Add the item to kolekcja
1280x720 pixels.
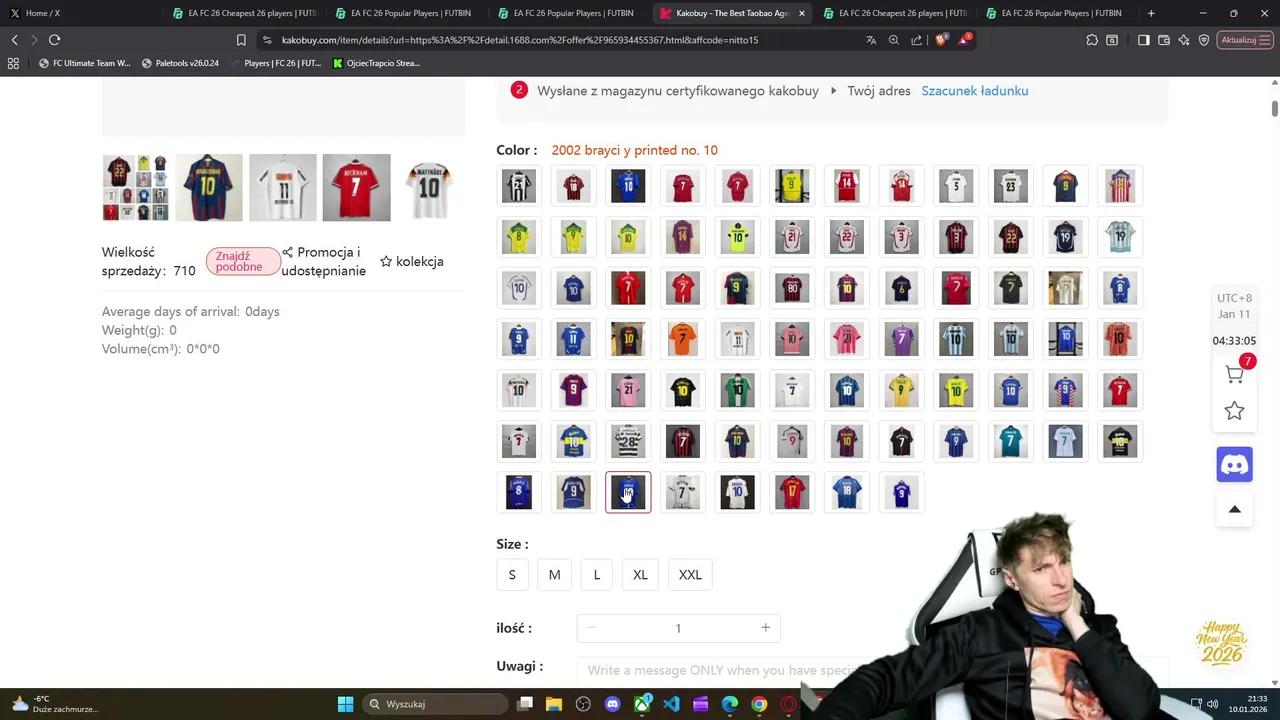click(412, 262)
